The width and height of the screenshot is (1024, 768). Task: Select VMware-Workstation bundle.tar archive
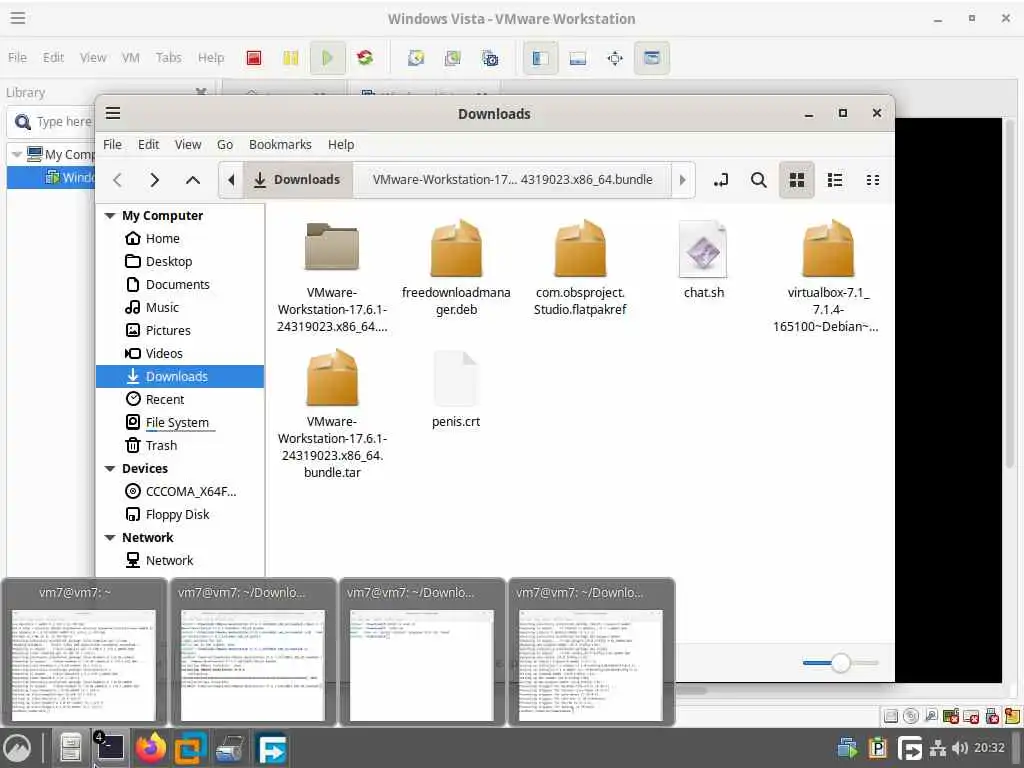[x=332, y=413]
